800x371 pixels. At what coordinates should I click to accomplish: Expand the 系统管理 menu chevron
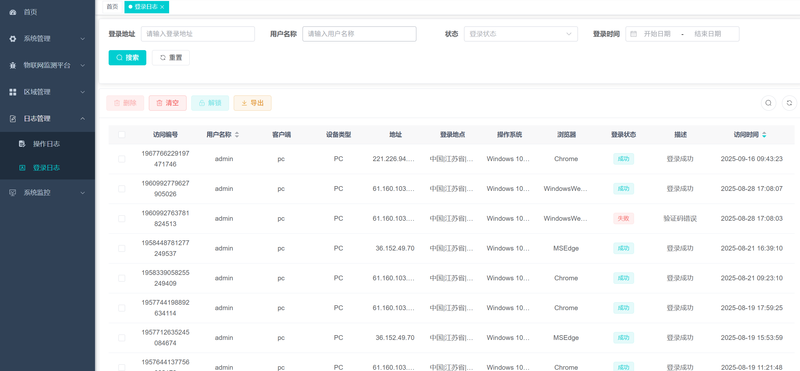click(x=83, y=38)
